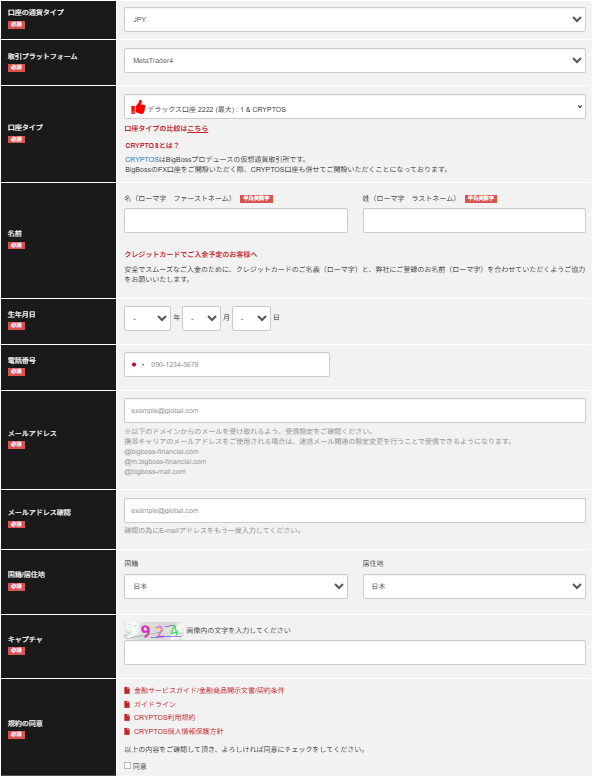Image resolution: width=592 pixels, height=776 pixels.
Task: Focus the first name (ファーストネーム) input field
Action: tap(236, 220)
